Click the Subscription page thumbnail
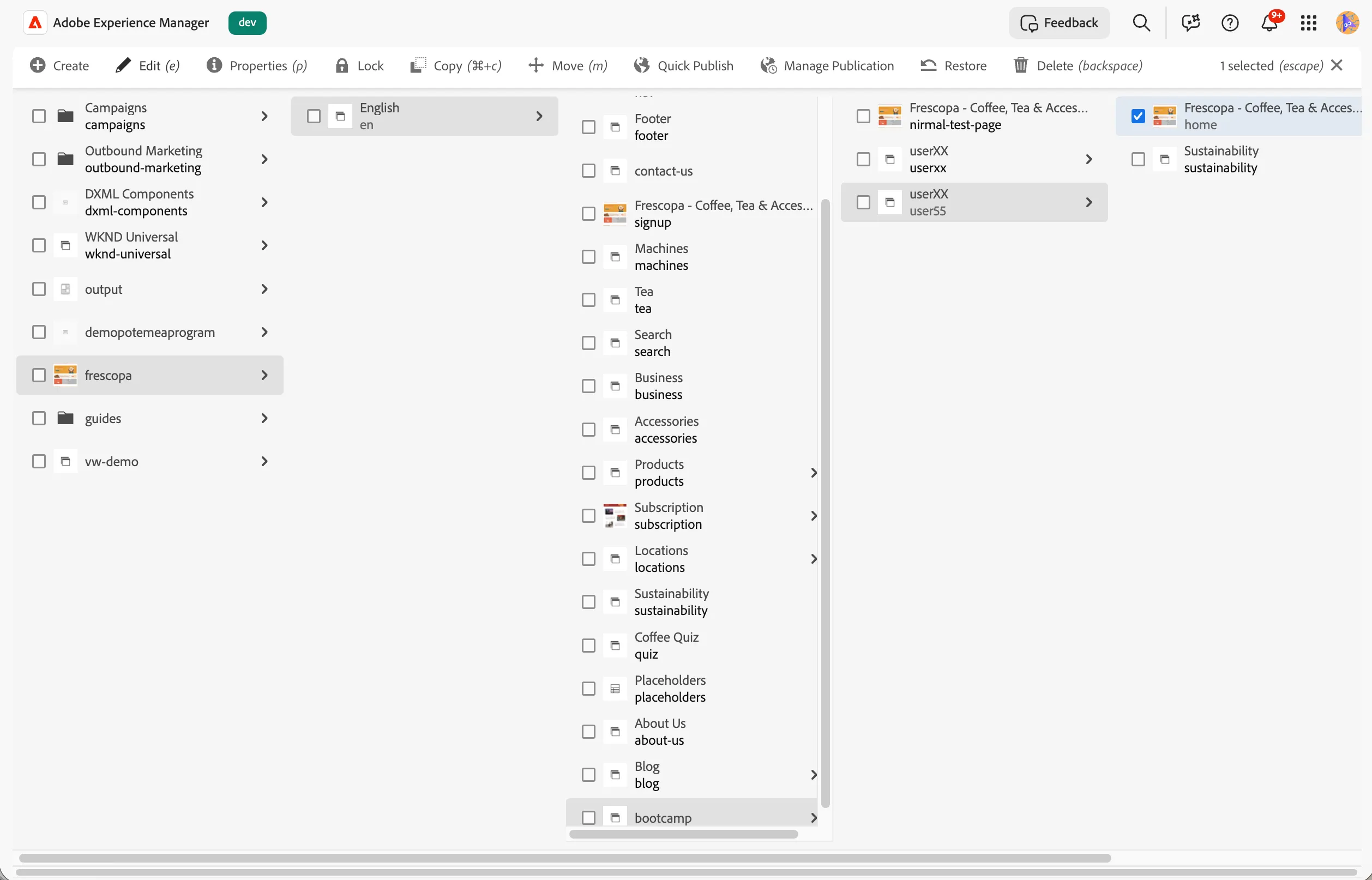 click(615, 515)
